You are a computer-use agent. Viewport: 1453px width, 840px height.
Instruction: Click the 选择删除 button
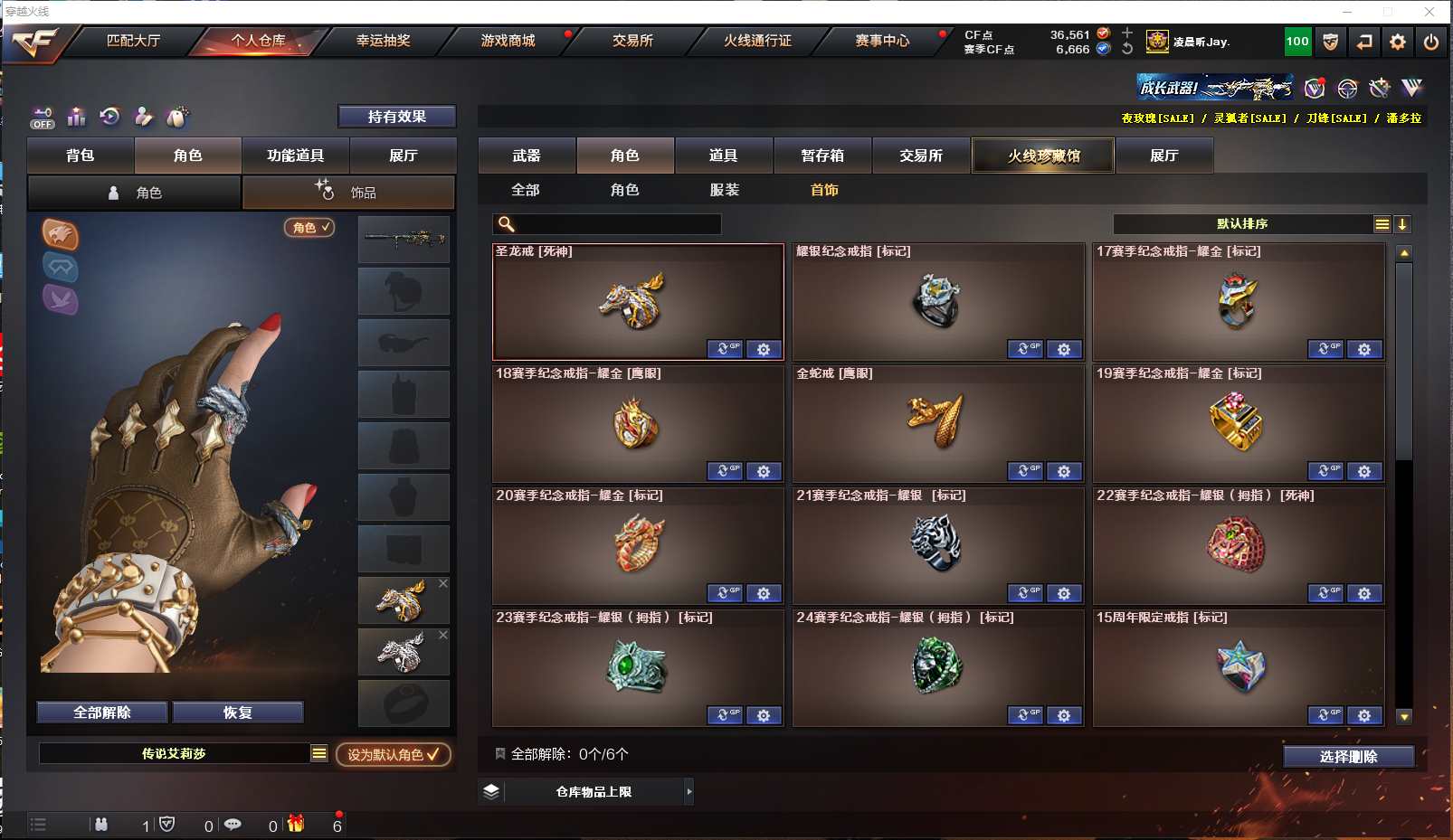(x=1349, y=757)
